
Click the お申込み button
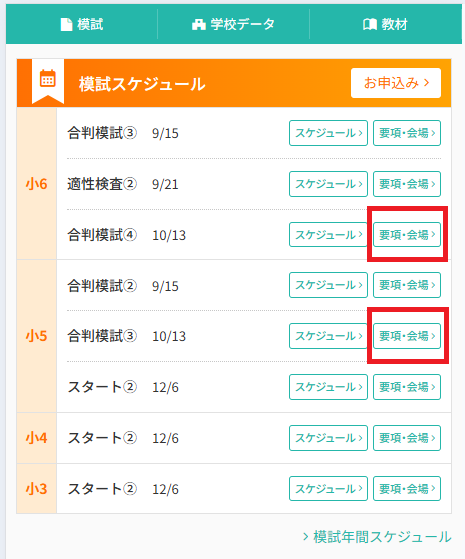click(396, 83)
